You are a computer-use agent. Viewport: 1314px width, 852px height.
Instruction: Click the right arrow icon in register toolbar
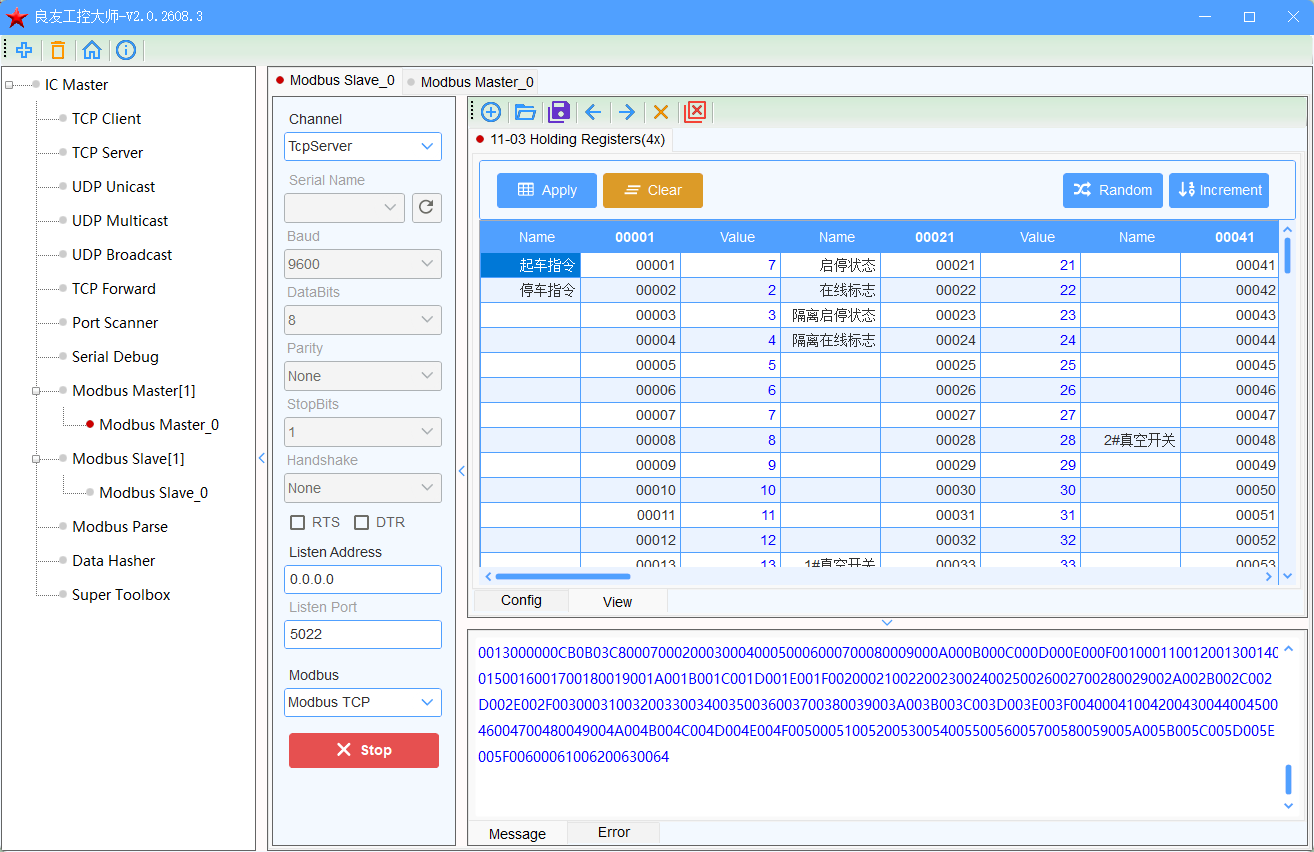(627, 112)
